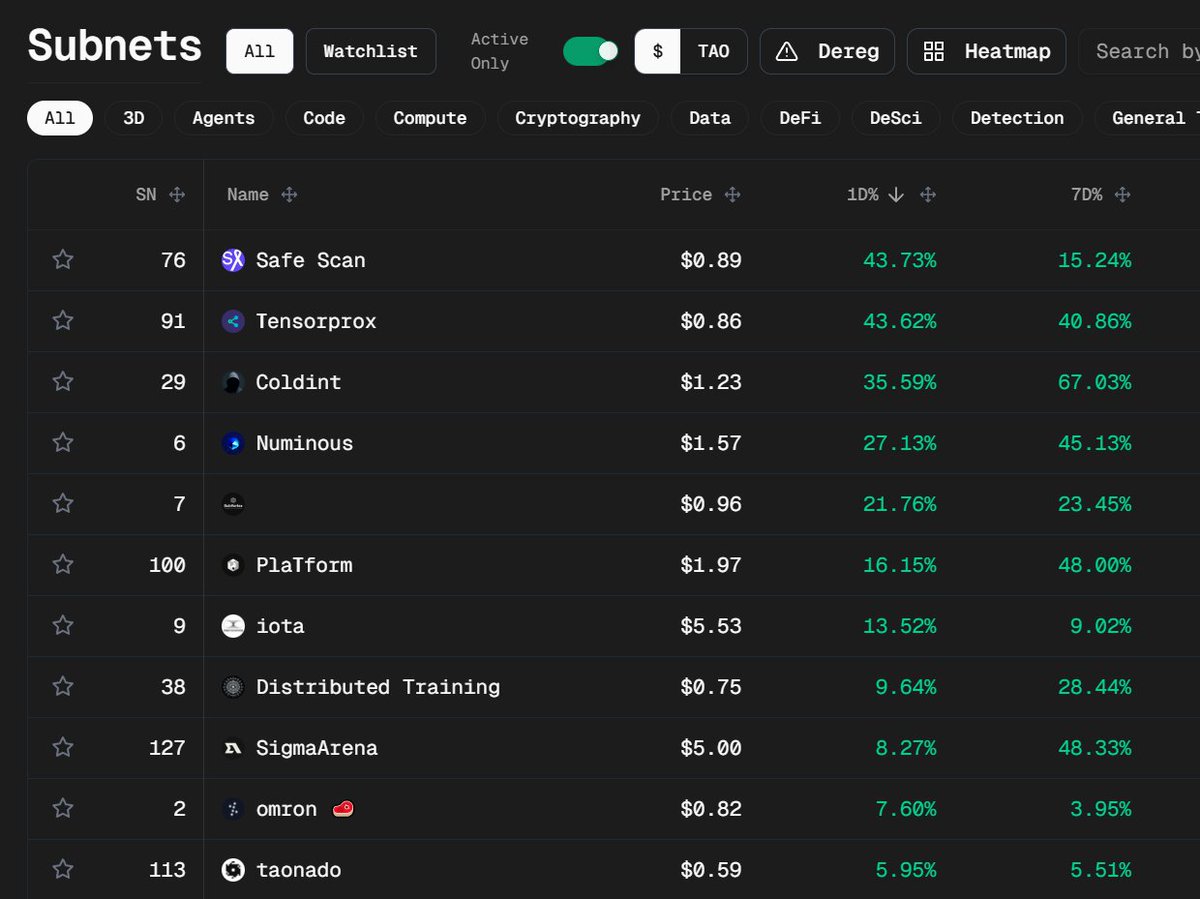The image size is (1200, 899).
Task: Click the 1D% descending sort arrow
Action: [896, 195]
